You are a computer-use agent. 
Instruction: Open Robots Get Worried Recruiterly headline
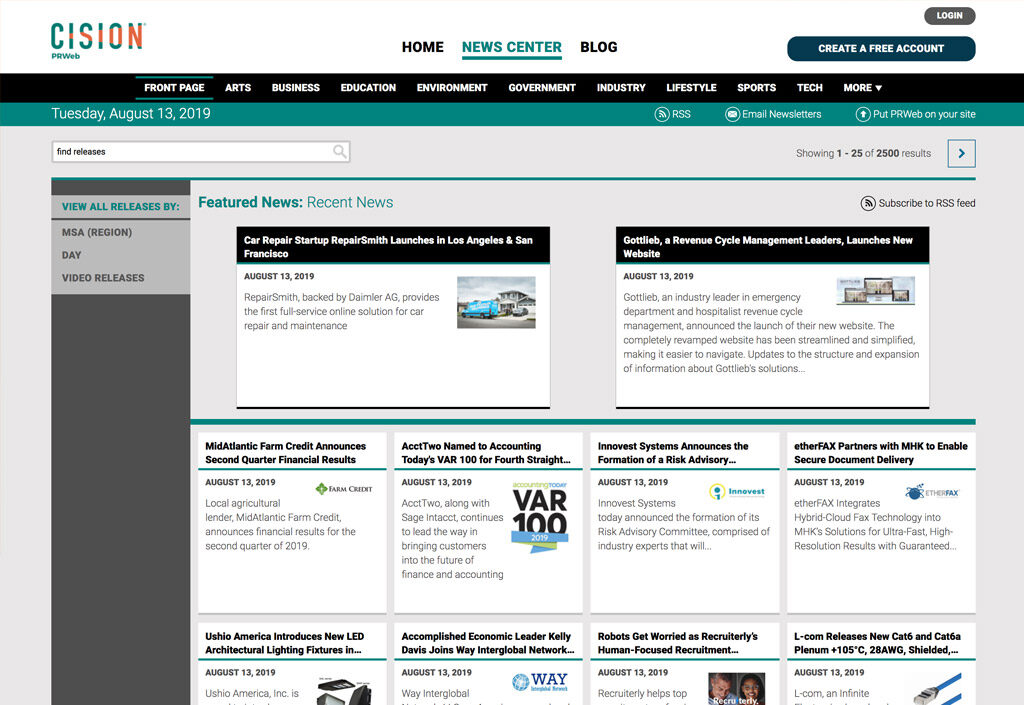pyautogui.click(x=678, y=643)
